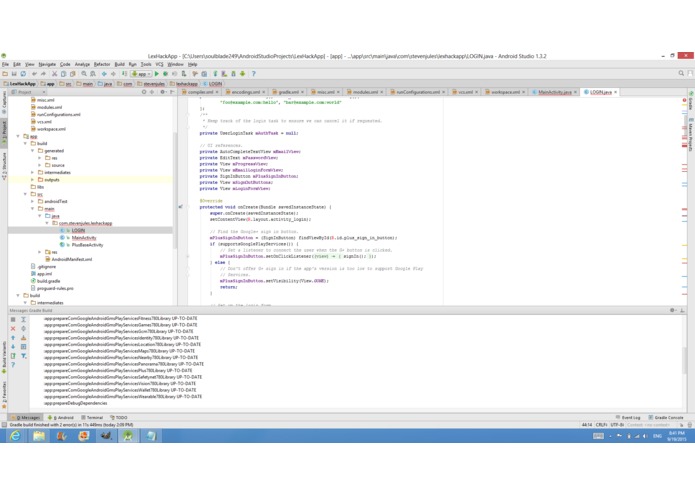The width and height of the screenshot is (695, 494).
Task: Open the app run configuration dropdown
Action: click(x=141, y=74)
